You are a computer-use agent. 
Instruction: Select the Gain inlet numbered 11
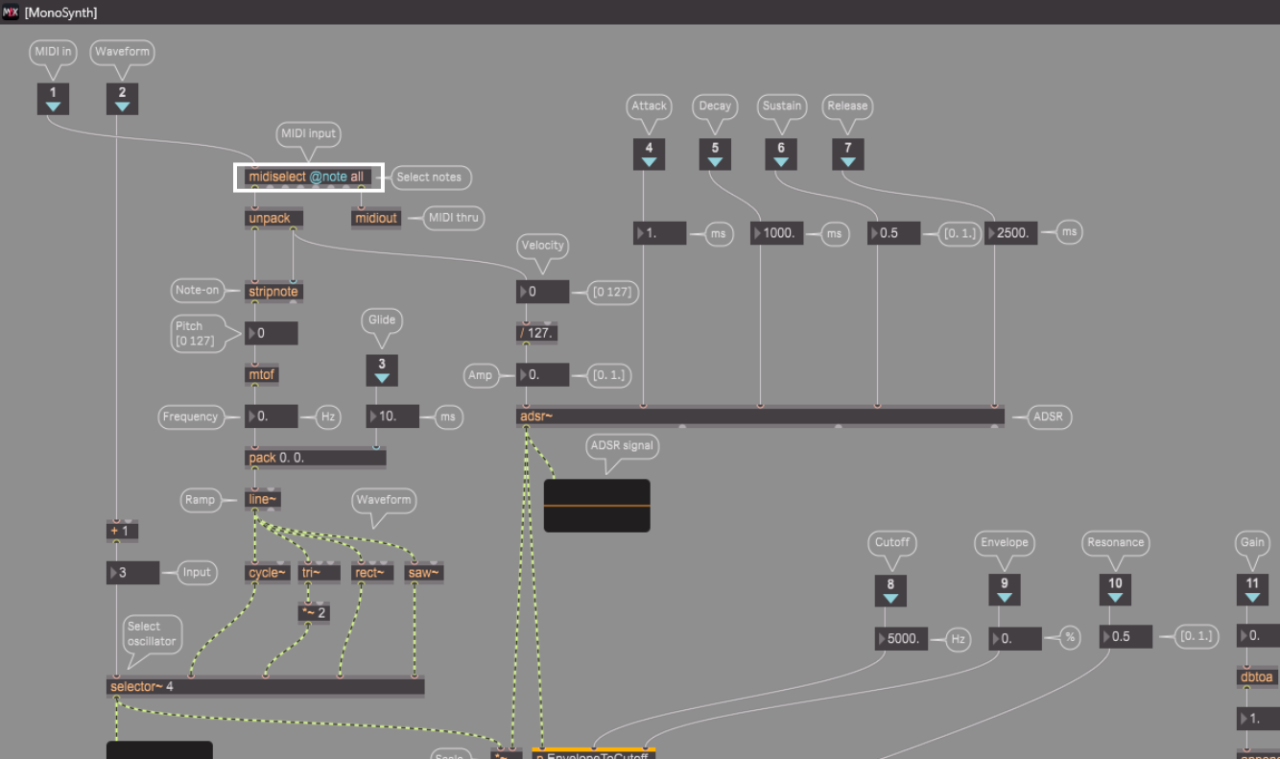coord(1252,590)
